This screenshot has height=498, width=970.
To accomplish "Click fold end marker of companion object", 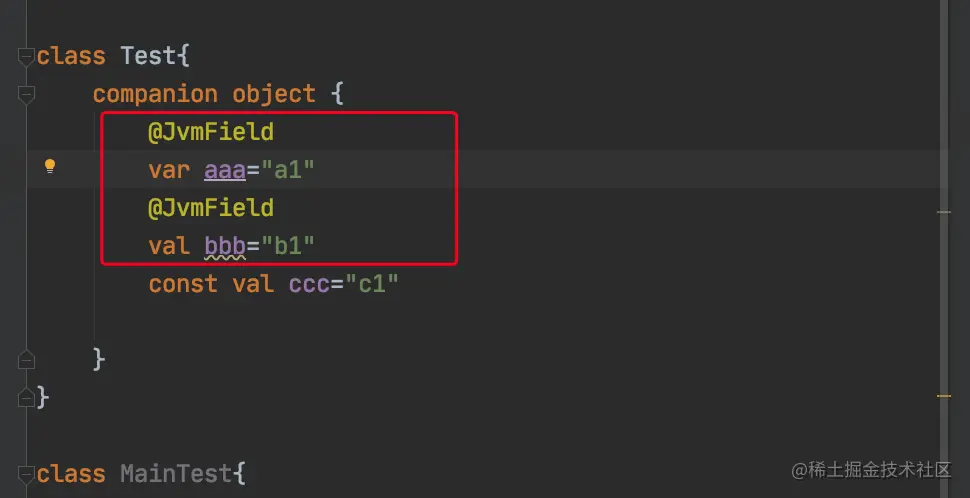I will [x=26, y=359].
